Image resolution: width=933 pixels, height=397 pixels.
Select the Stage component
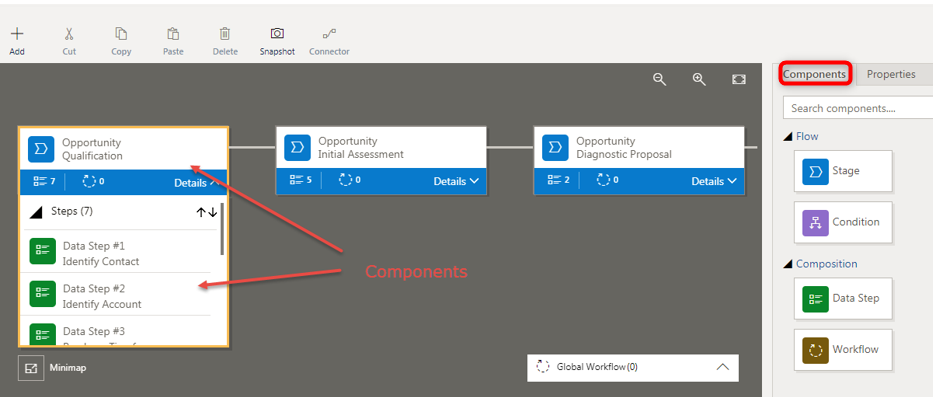pyautogui.click(x=843, y=171)
